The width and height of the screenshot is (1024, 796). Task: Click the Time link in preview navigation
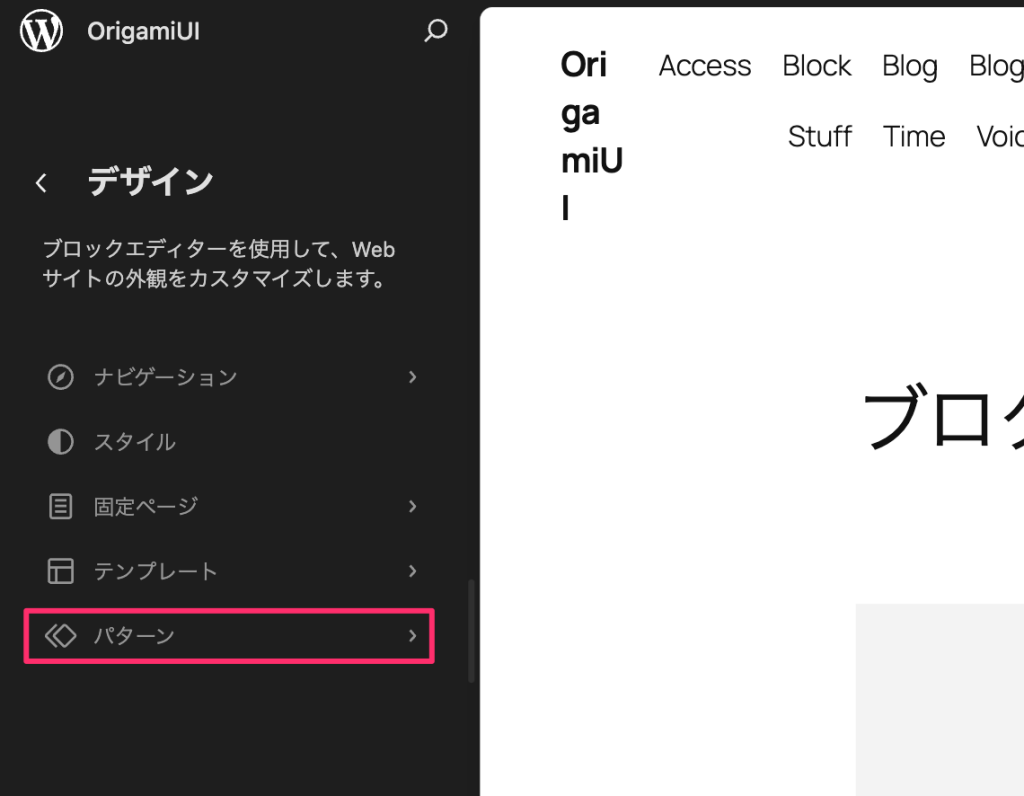click(914, 136)
